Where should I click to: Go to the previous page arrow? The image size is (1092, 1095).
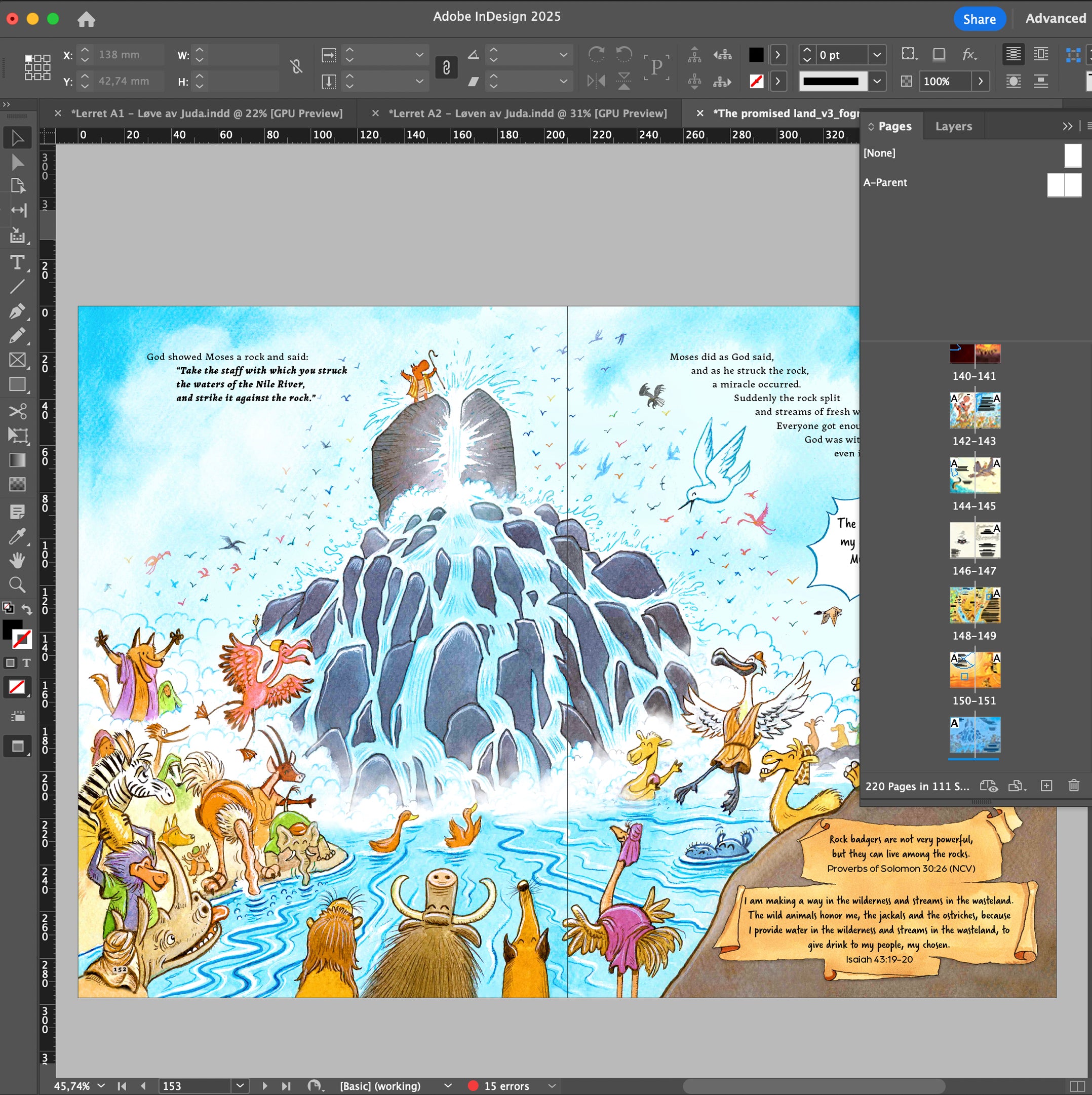pyautogui.click(x=143, y=1086)
